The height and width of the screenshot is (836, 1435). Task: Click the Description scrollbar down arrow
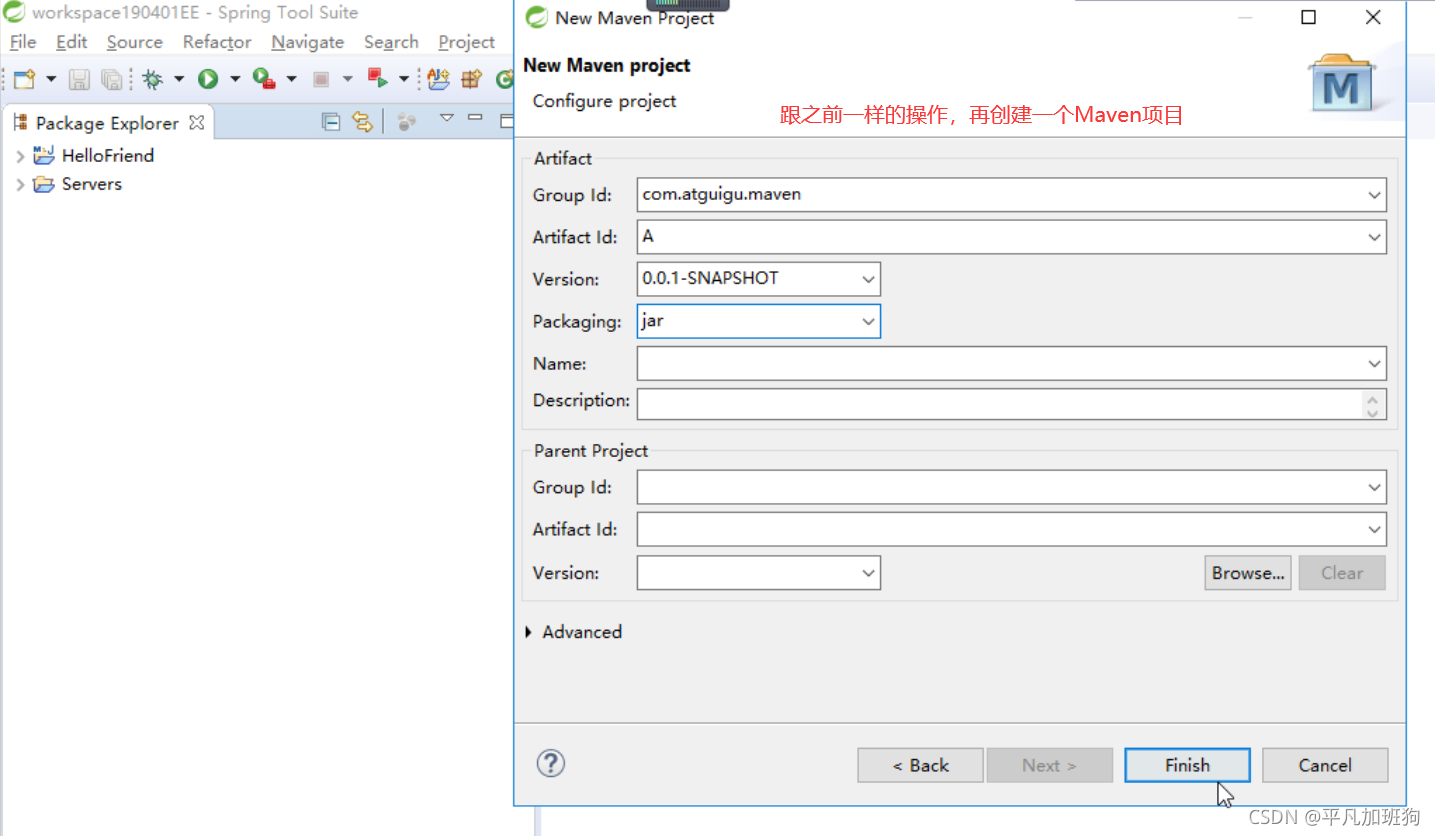pyautogui.click(x=1373, y=412)
